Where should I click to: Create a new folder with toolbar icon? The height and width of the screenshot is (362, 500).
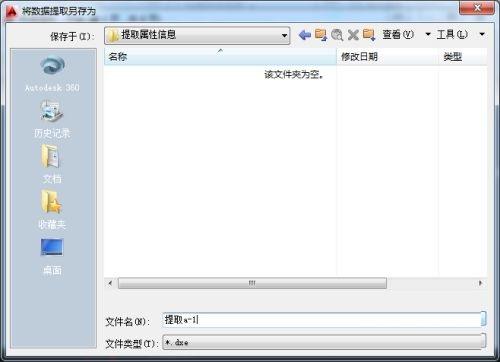(369, 35)
